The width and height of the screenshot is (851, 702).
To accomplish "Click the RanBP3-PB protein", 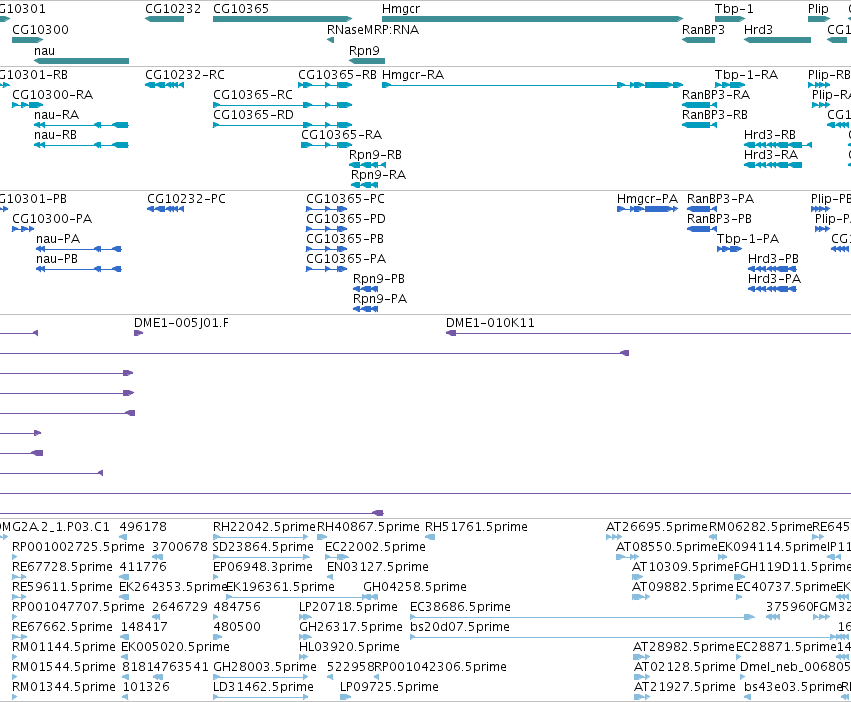I will pos(702,229).
